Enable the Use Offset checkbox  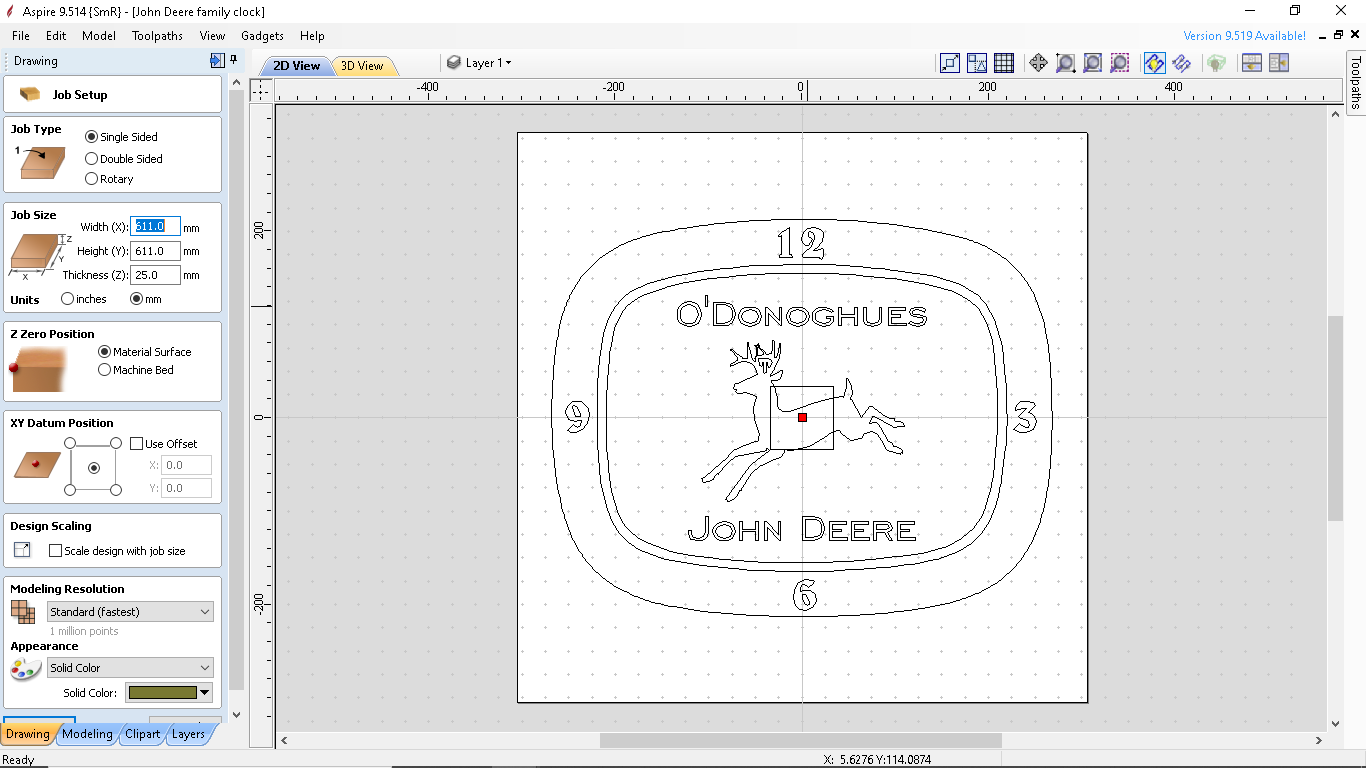[x=137, y=443]
